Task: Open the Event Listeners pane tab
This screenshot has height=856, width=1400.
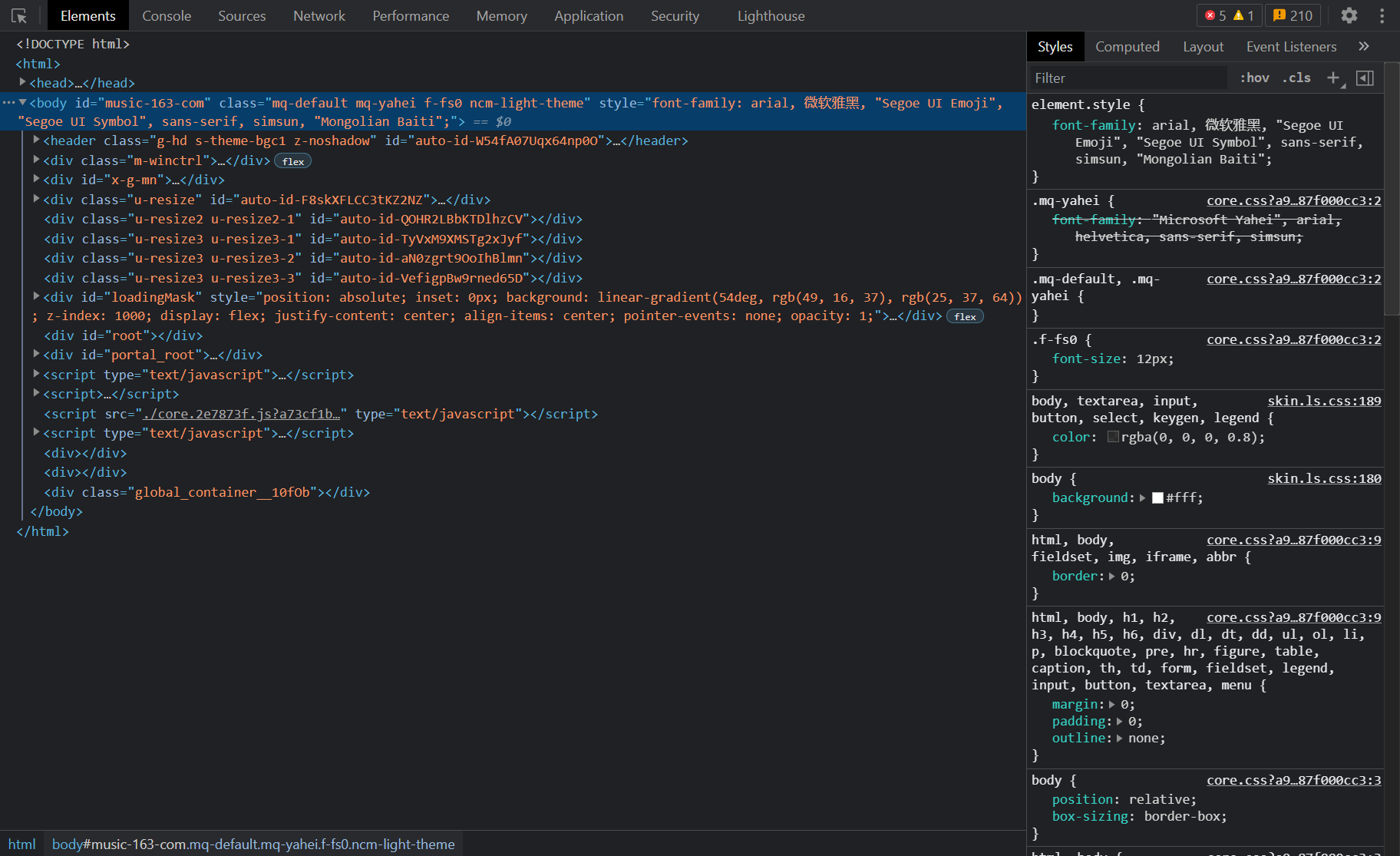Action: tap(1291, 47)
